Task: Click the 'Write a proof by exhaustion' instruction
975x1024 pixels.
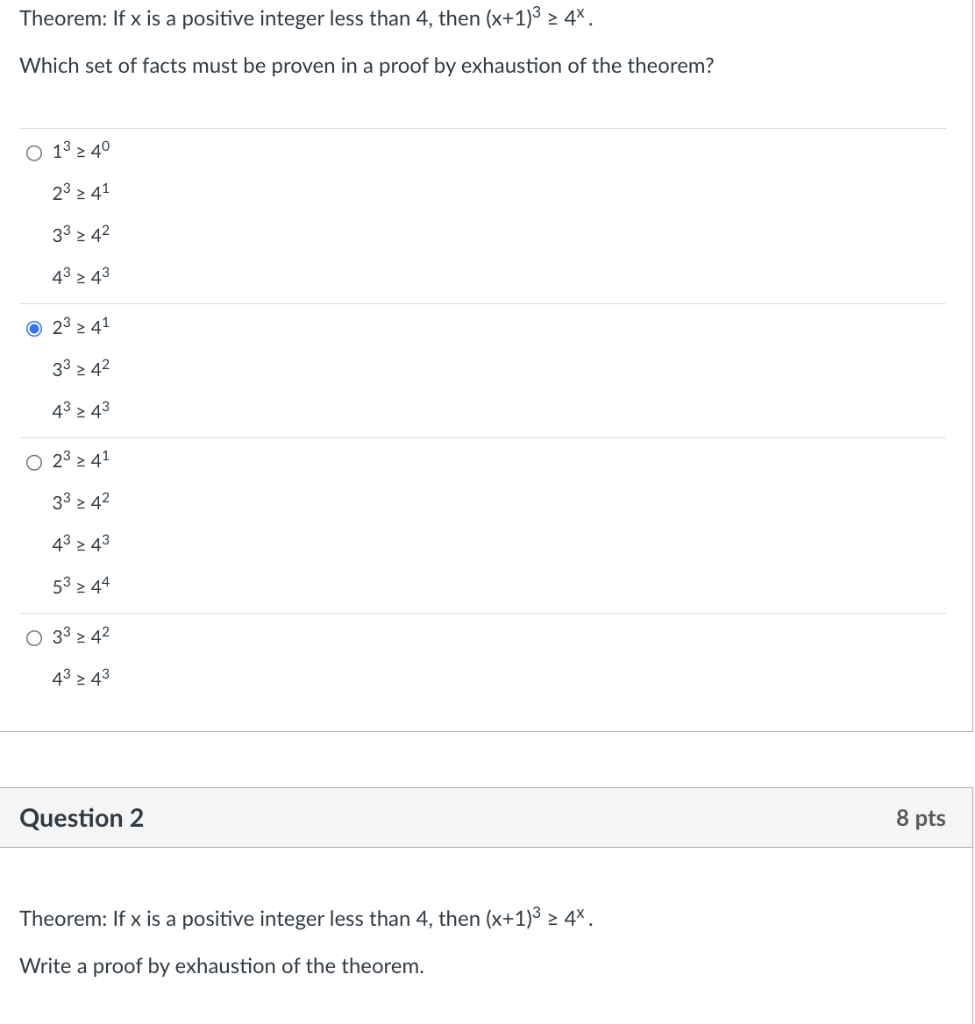Action: coord(221,966)
